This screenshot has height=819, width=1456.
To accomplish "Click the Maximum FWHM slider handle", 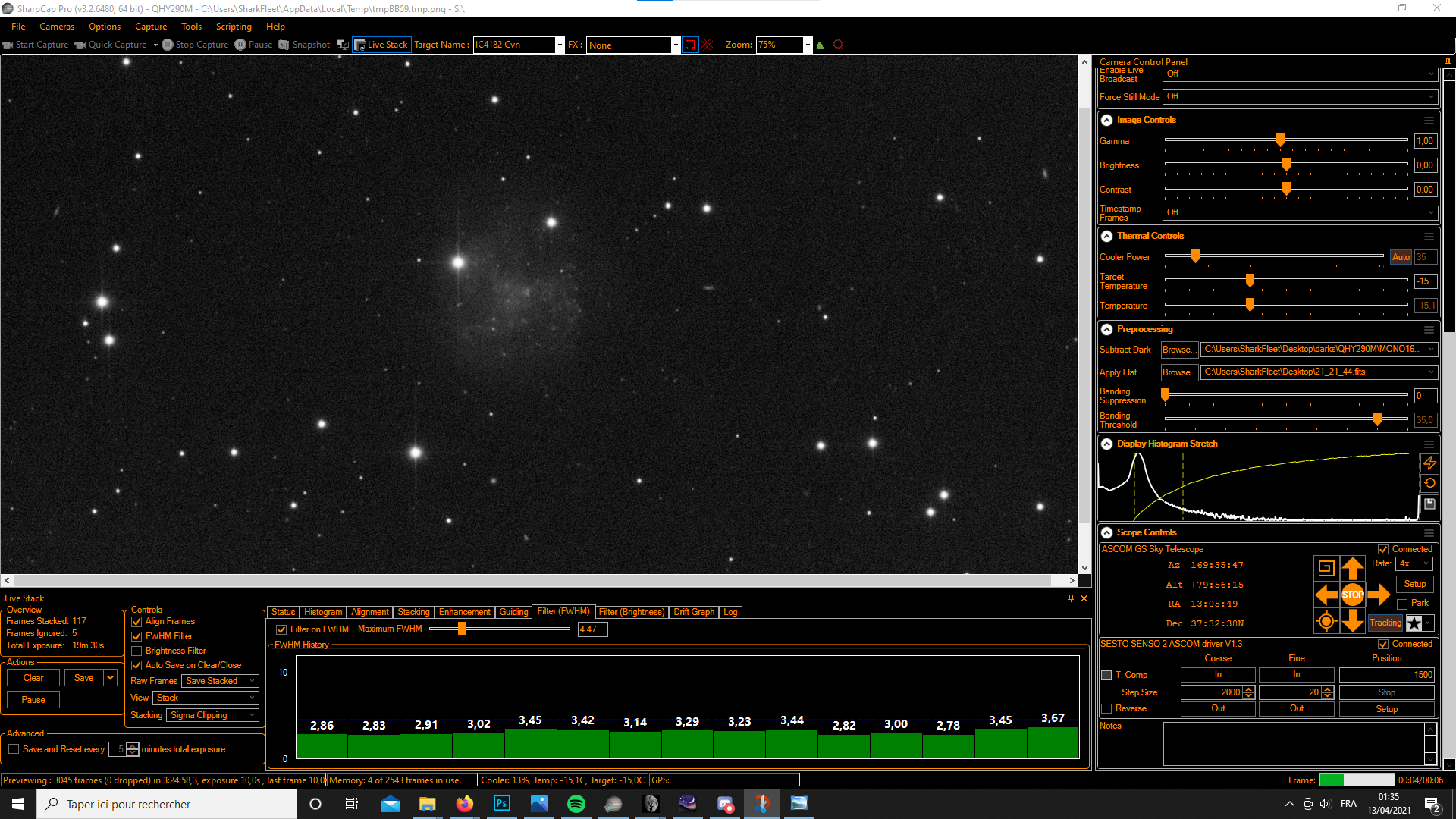I will click(462, 629).
